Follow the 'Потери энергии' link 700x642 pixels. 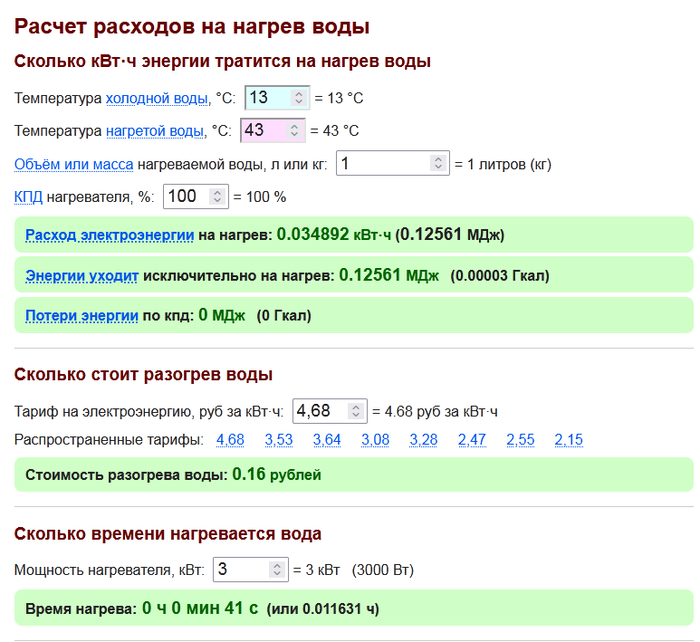pyautogui.click(x=81, y=316)
